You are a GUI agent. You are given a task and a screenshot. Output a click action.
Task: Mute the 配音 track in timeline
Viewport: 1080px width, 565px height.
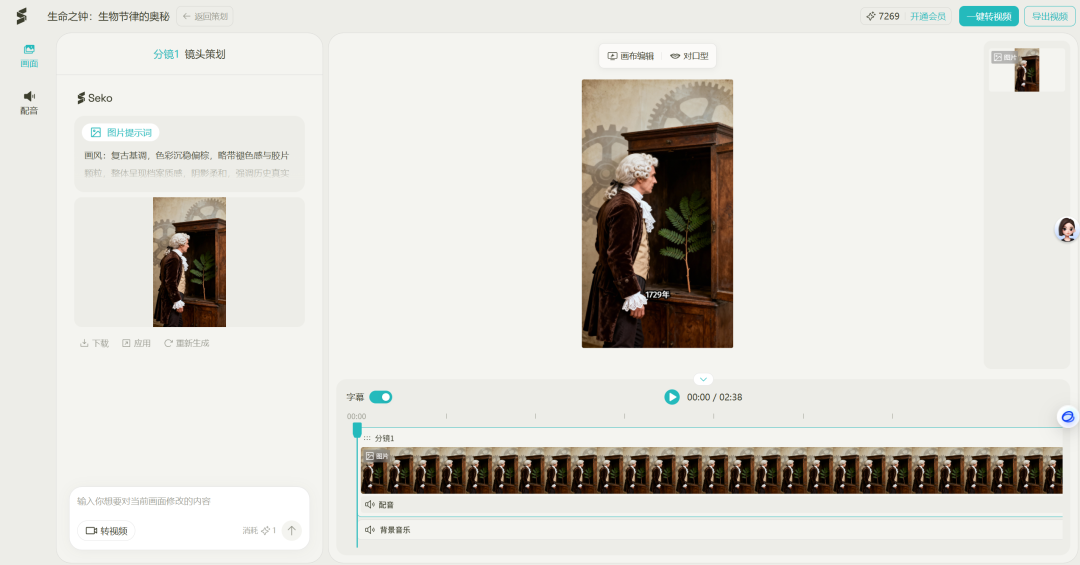[x=370, y=505]
